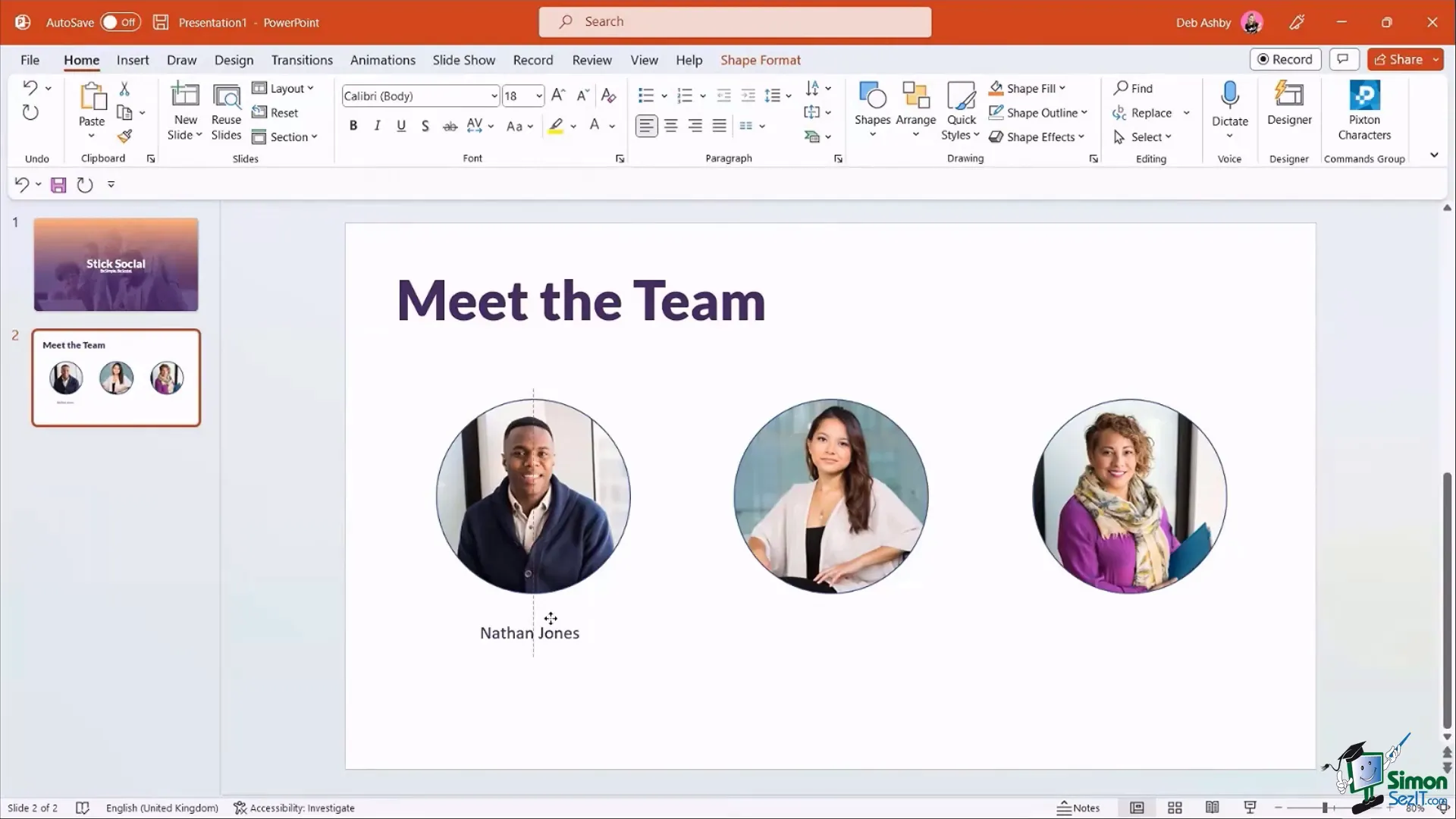Decrease font size with the smaller A icon
This screenshot has height=819, width=1456.
pos(582,96)
